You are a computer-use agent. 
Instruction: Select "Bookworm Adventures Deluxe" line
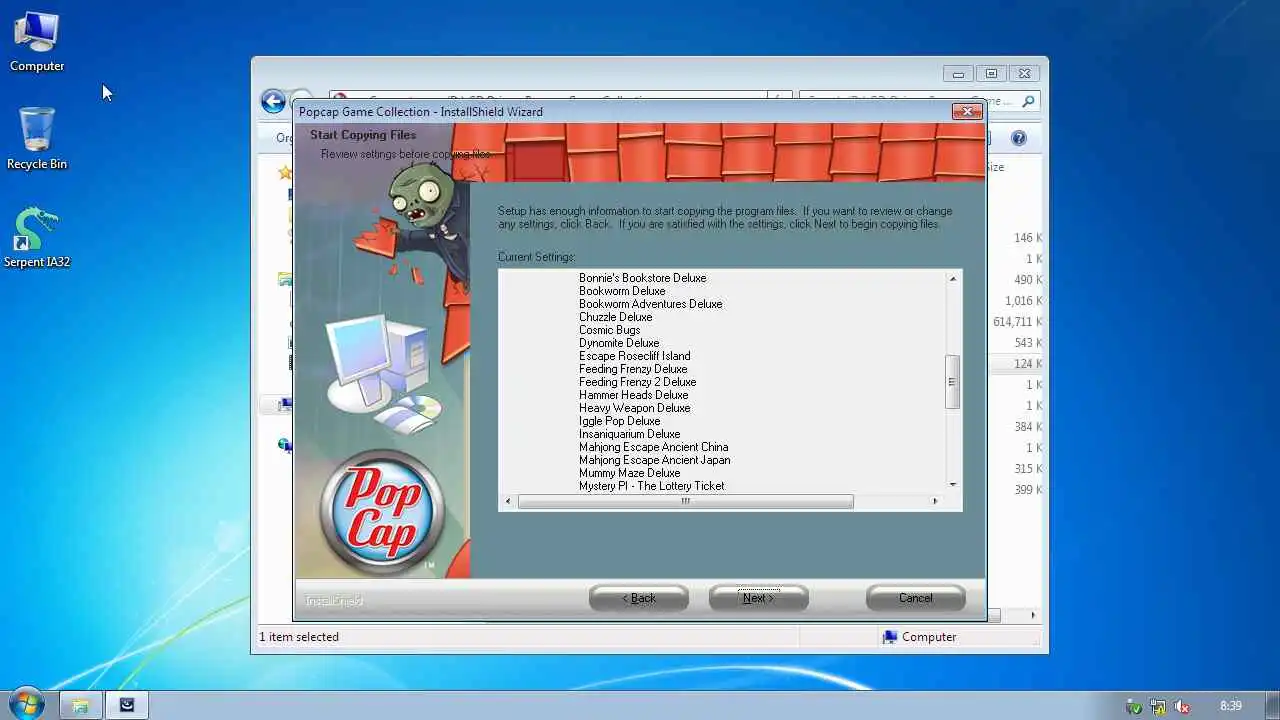click(650, 304)
